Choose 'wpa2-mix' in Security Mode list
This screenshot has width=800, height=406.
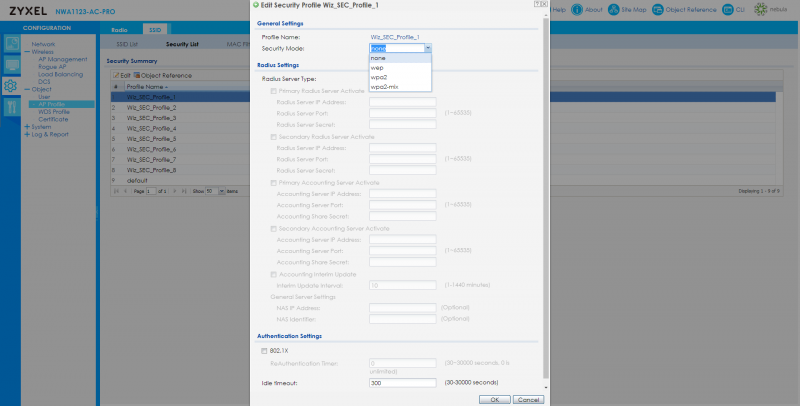(401, 87)
